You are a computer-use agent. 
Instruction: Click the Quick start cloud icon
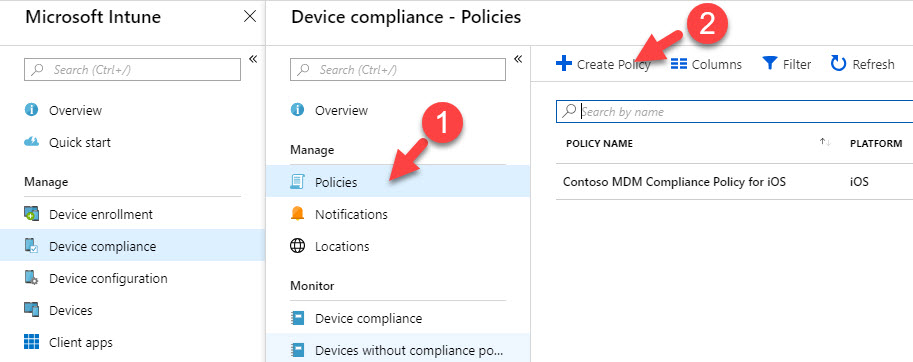[31, 142]
